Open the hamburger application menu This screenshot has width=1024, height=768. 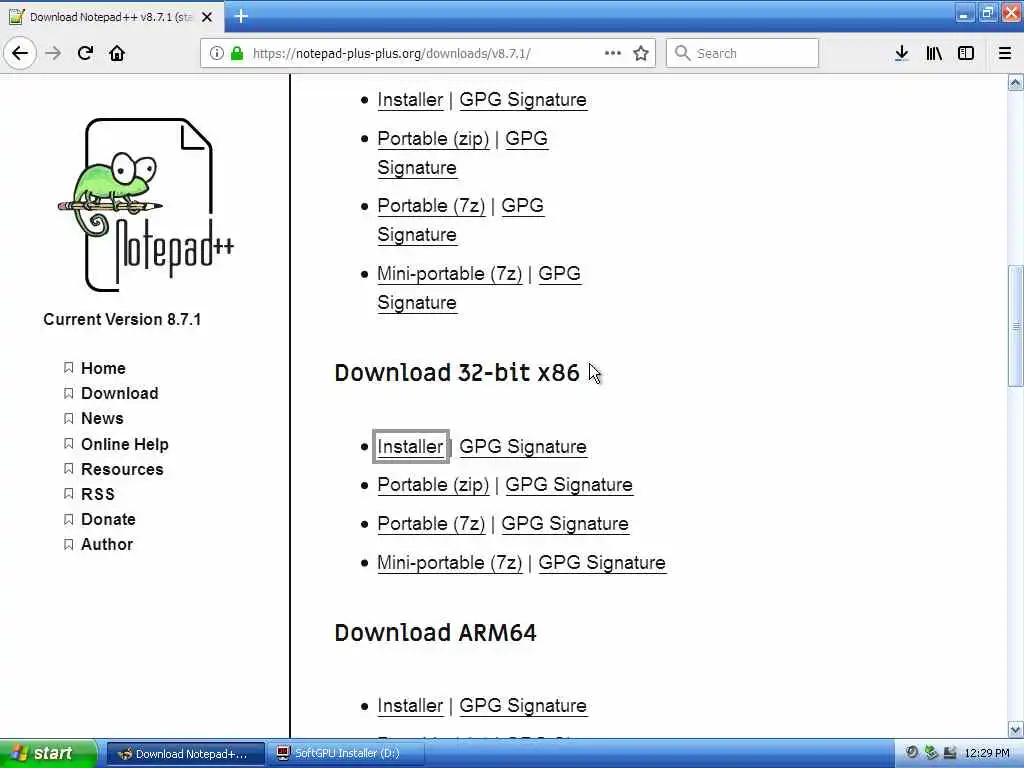pyautogui.click(x=1005, y=53)
